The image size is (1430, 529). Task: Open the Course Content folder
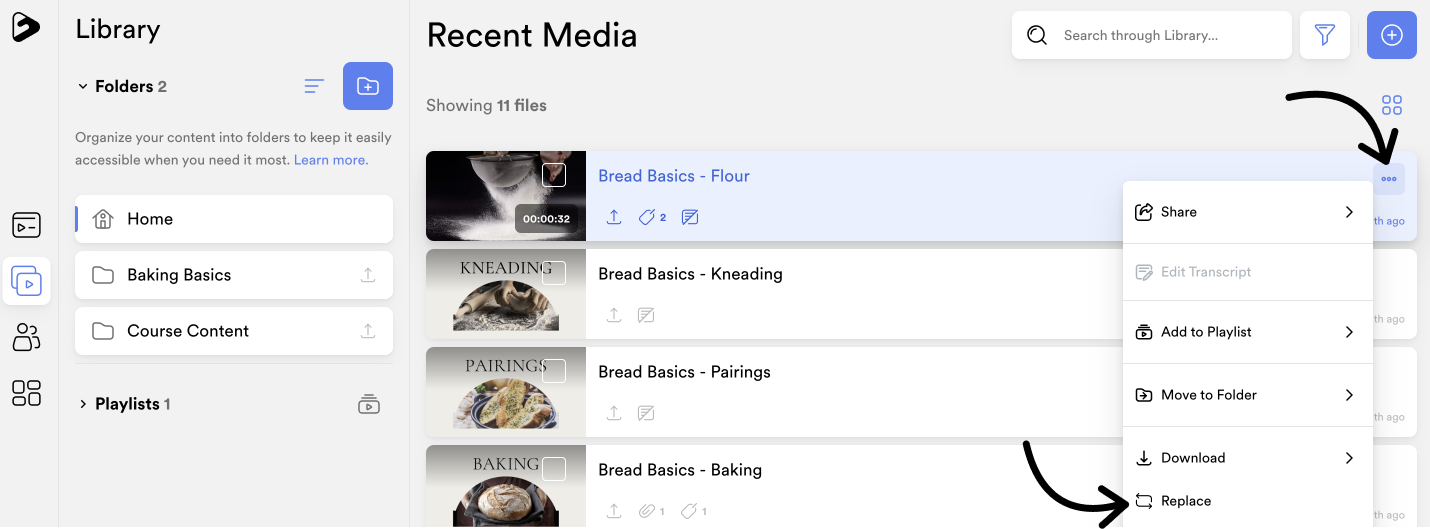234,331
